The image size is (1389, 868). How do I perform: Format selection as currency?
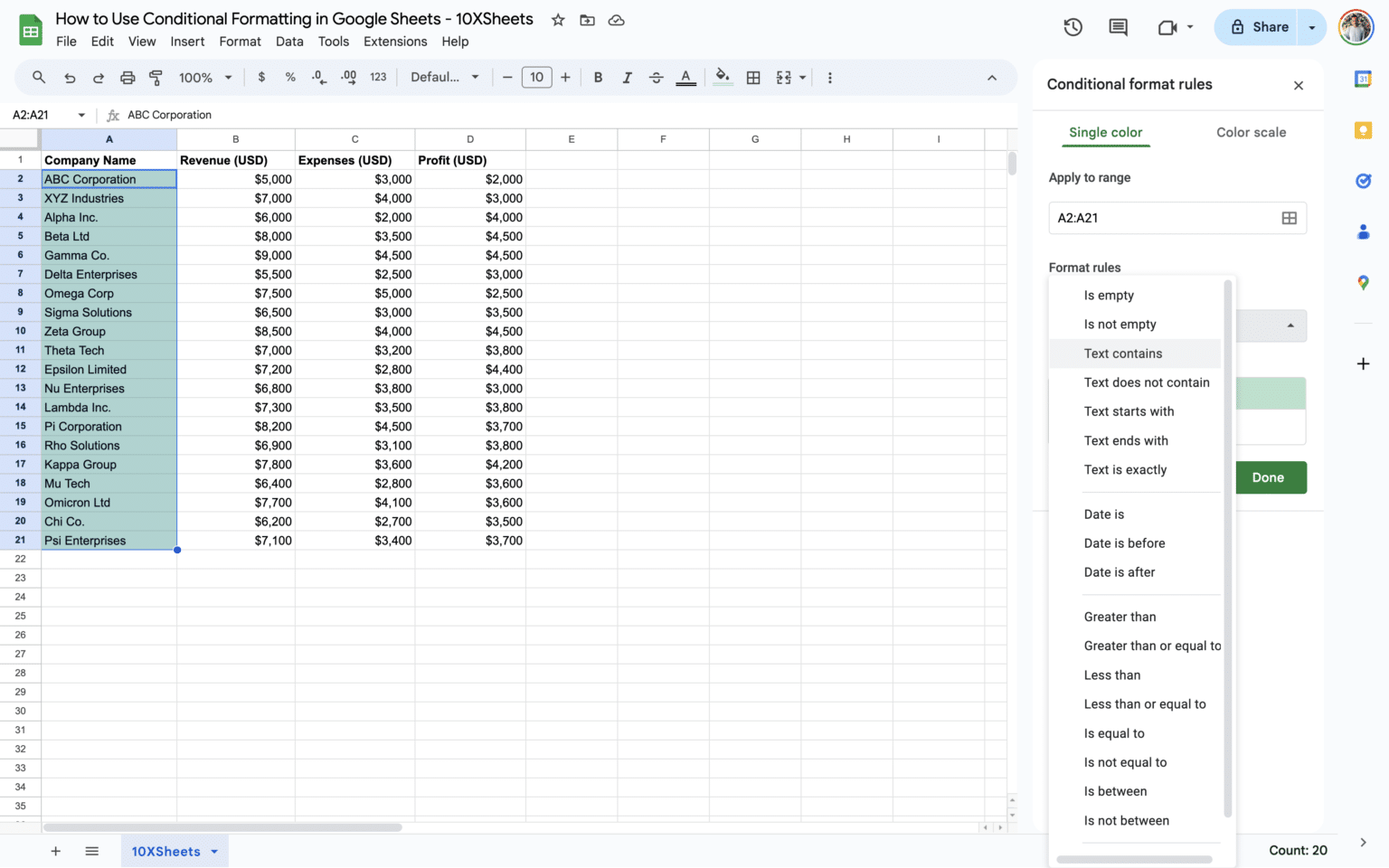pos(261,78)
